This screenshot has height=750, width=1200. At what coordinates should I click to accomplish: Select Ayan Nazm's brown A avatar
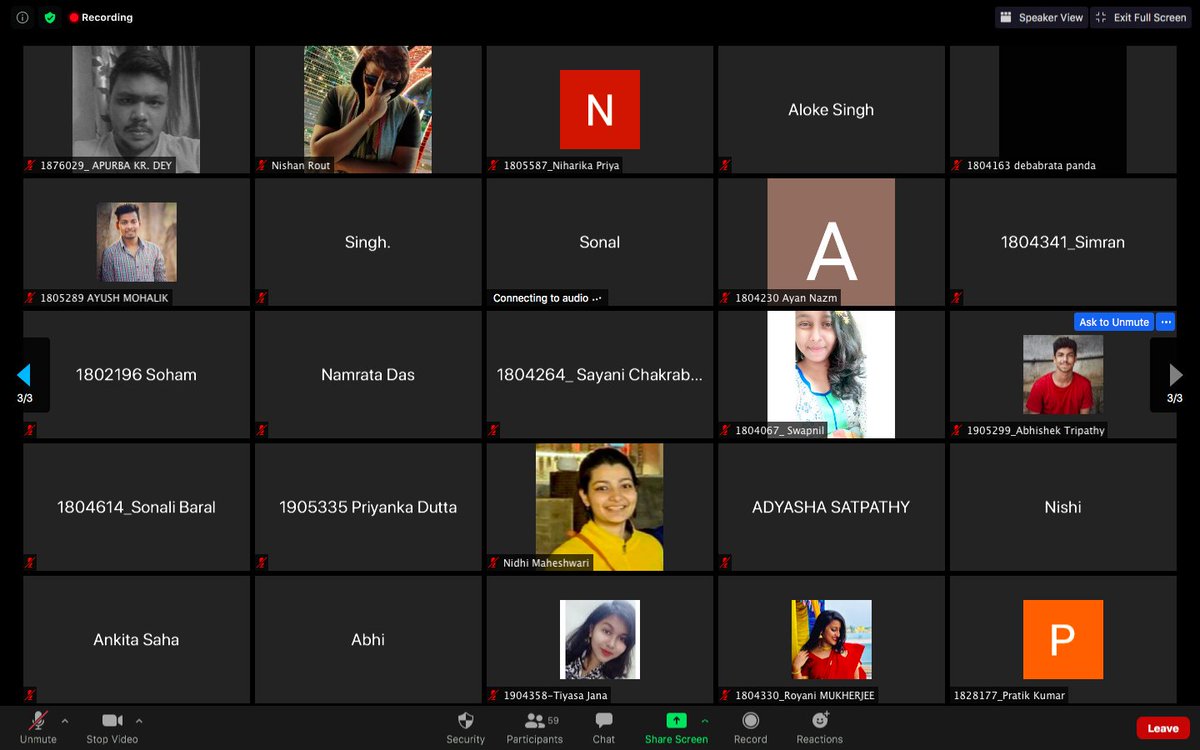coord(831,242)
